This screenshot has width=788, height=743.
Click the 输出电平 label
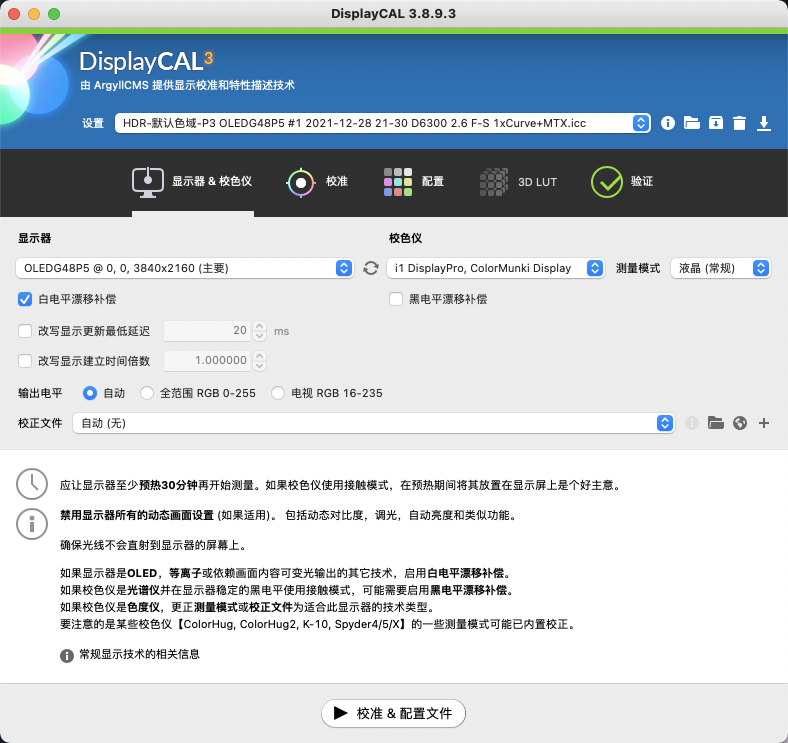[40, 393]
